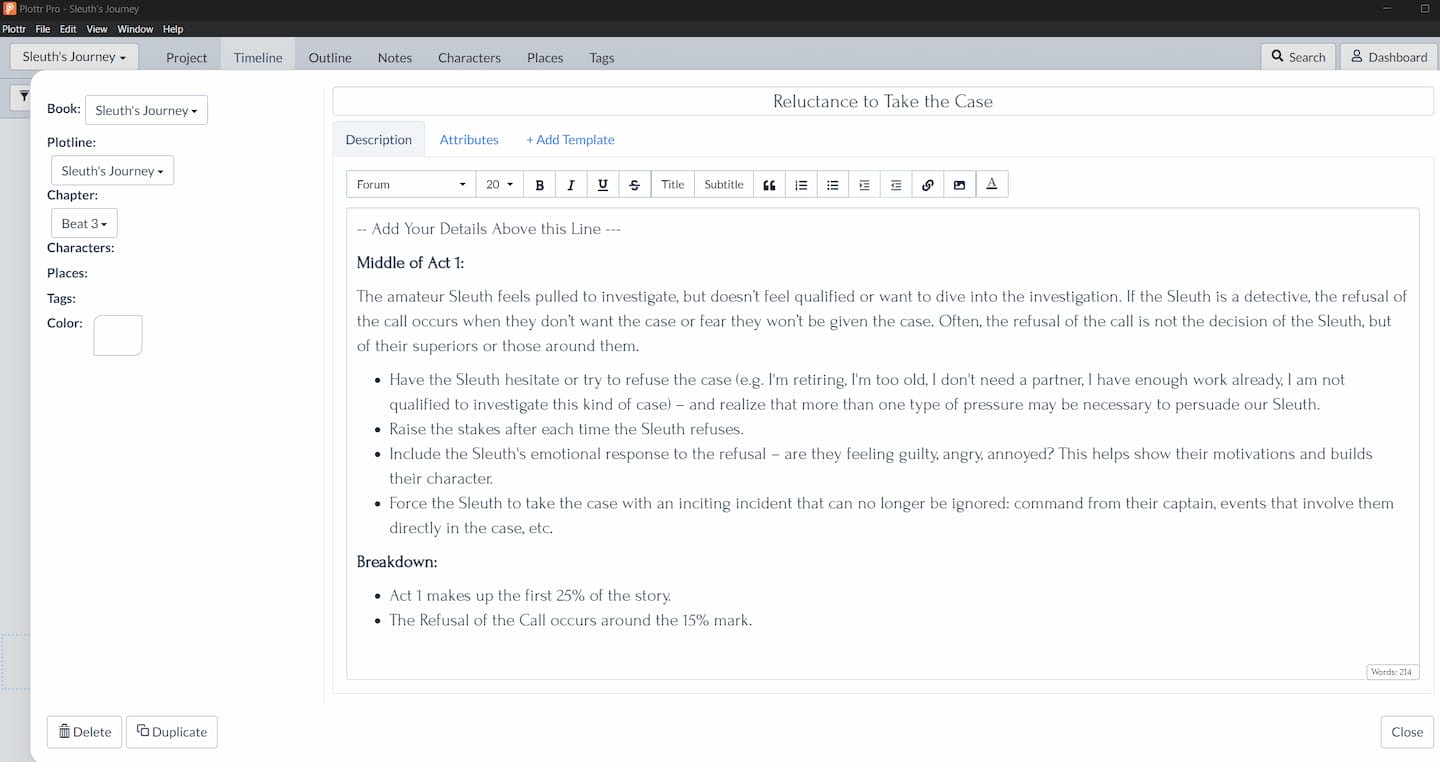
Task: Click the trash icon Delete button
Action: point(84,732)
